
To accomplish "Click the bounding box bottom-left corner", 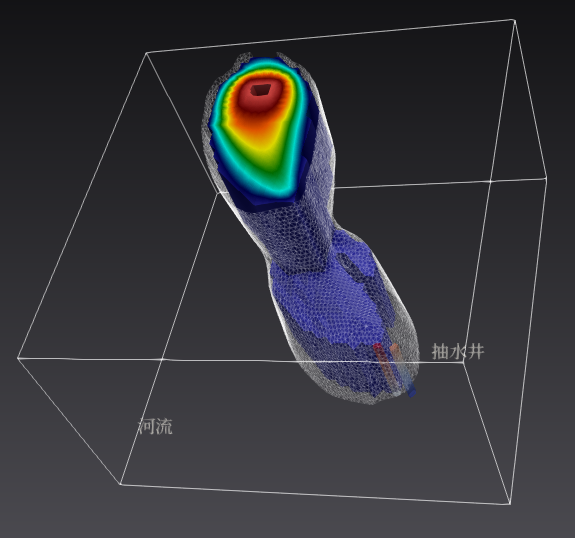I will click(120, 484).
